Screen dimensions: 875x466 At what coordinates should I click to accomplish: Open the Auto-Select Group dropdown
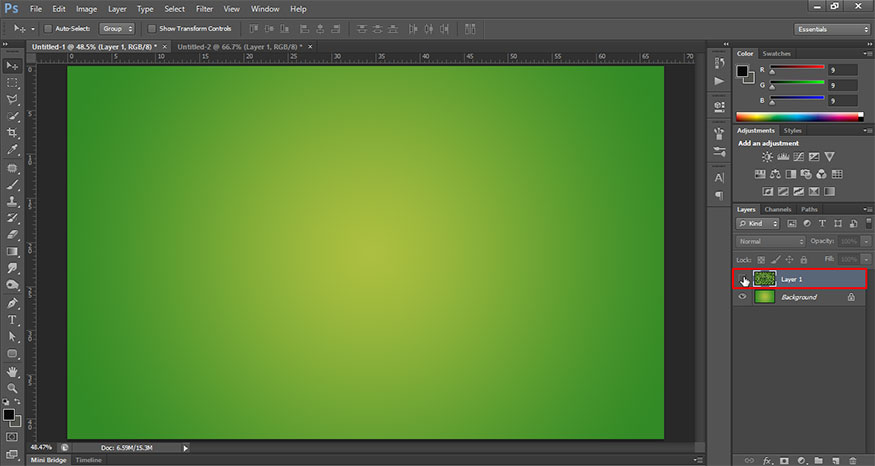click(117, 29)
